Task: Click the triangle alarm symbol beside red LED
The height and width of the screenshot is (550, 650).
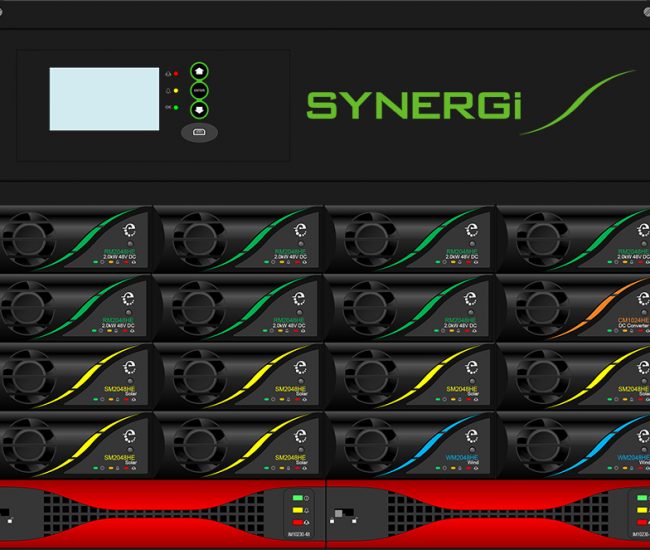Action: 168,74
